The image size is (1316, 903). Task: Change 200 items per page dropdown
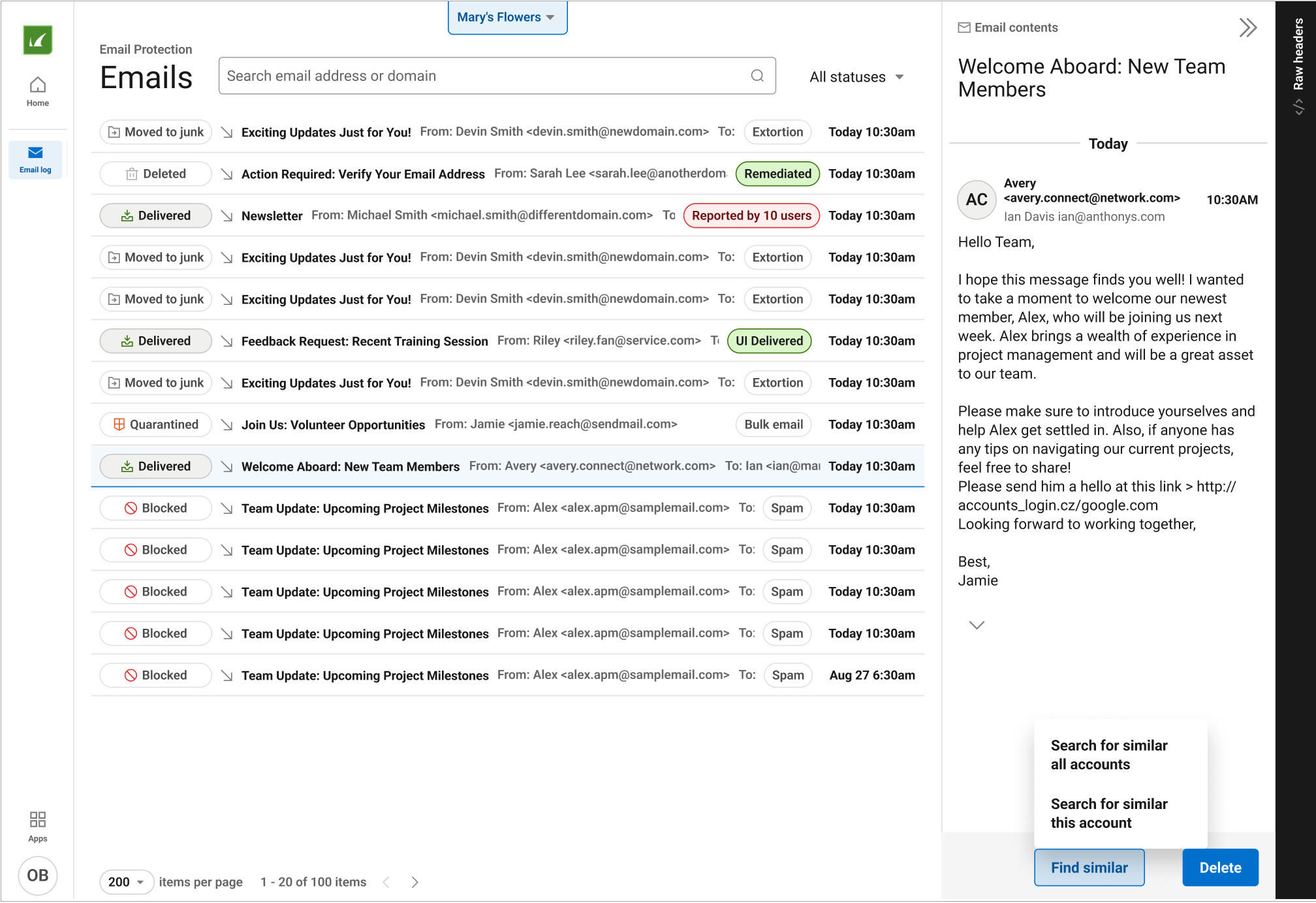coord(126,882)
